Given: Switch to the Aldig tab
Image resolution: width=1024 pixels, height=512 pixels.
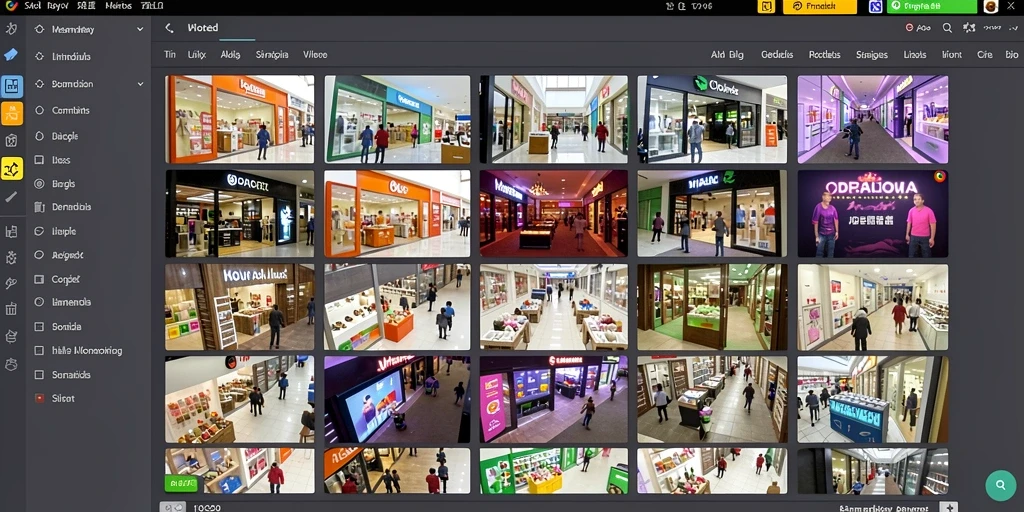Looking at the screenshot, I should 230,55.
